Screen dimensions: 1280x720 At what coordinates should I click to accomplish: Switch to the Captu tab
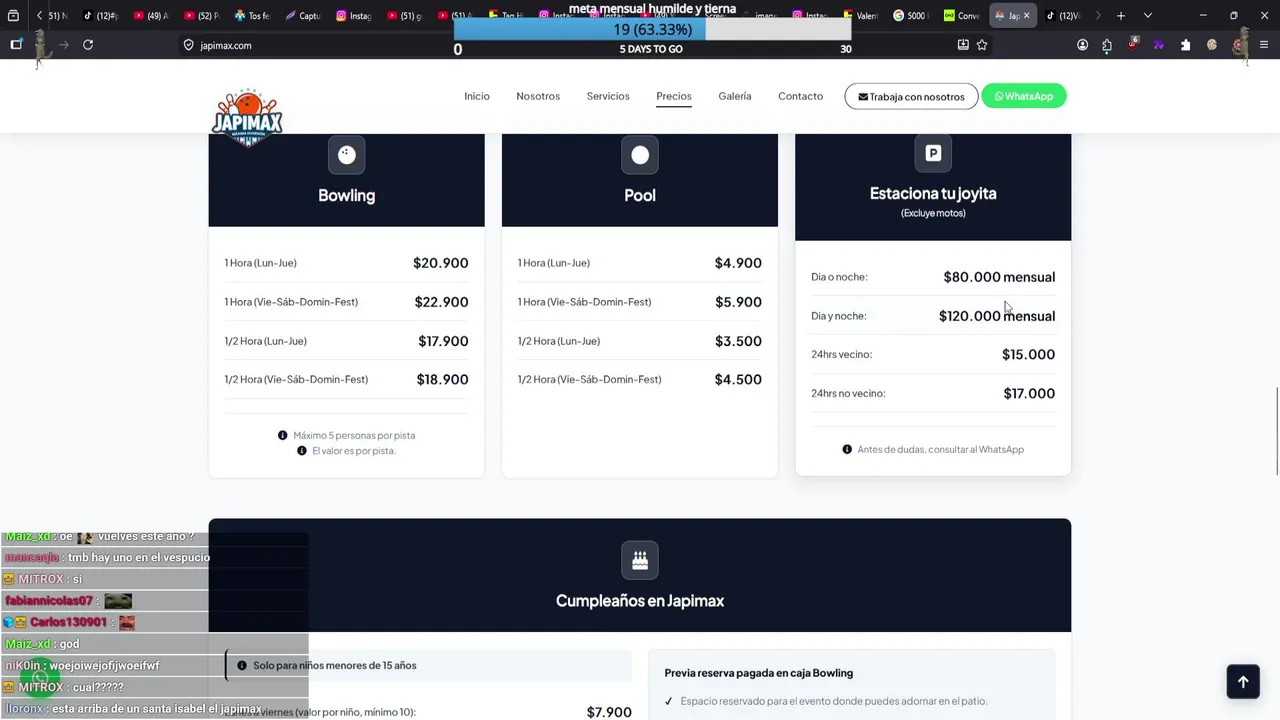(302, 16)
